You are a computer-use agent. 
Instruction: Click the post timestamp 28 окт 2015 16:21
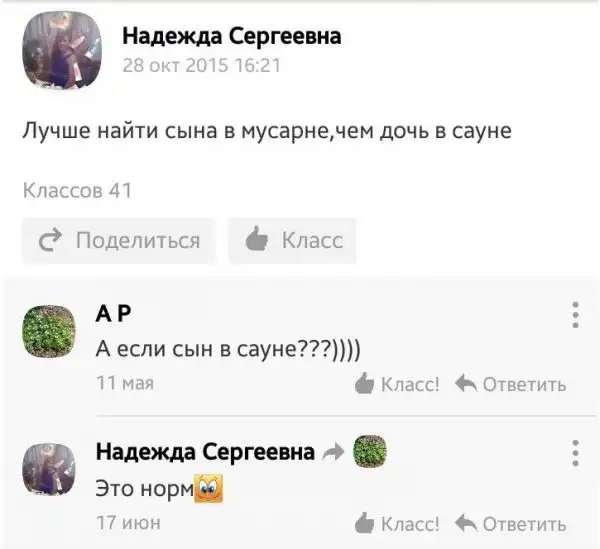tap(201, 66)
